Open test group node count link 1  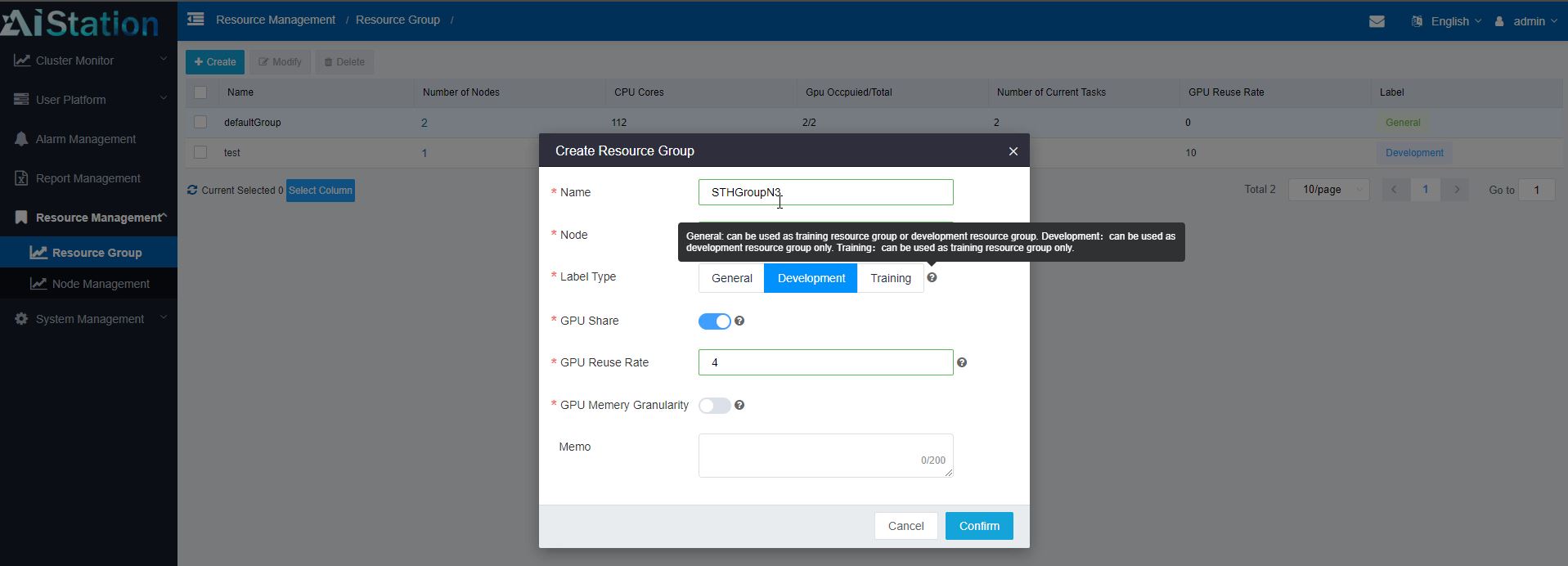coord(425,153)
